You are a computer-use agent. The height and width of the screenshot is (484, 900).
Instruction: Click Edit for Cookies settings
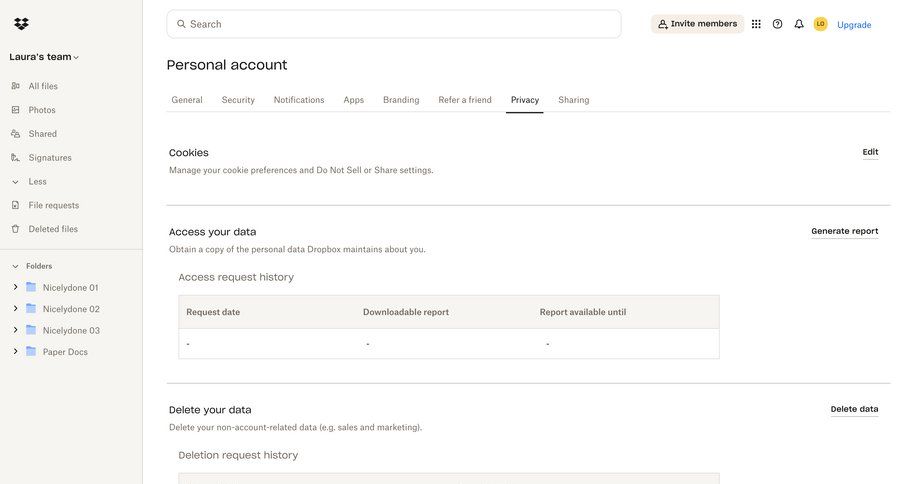(x=870, y=152)
